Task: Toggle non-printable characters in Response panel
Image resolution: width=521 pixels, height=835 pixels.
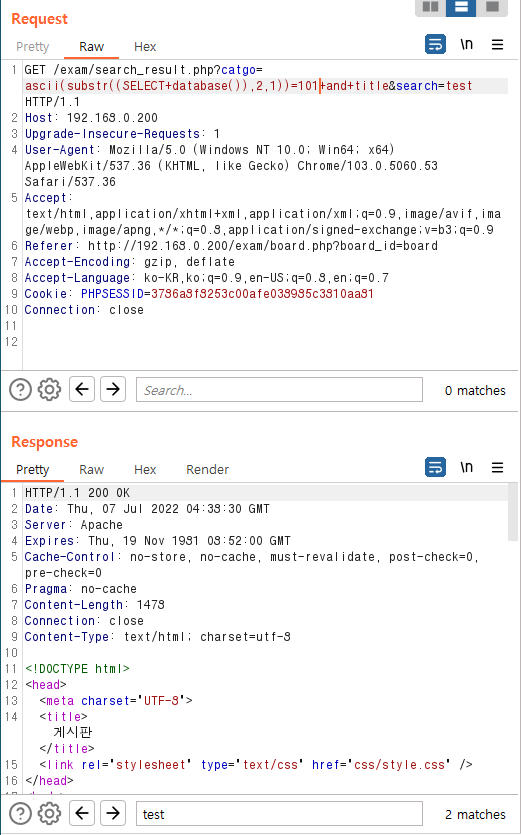Action: (x=467, y=467)
